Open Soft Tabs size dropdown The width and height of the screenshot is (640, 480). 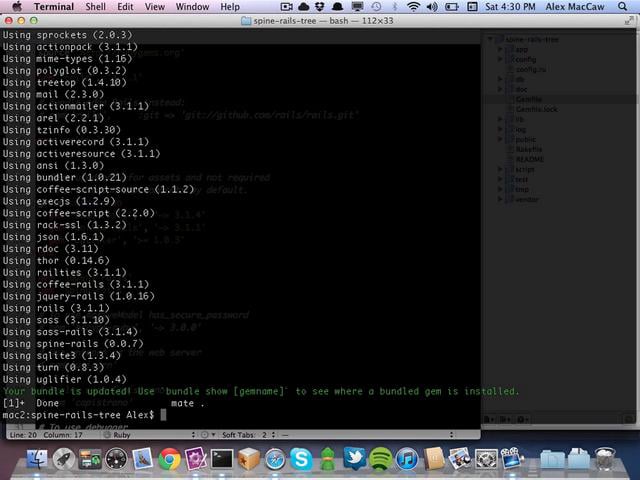(249, 435)
